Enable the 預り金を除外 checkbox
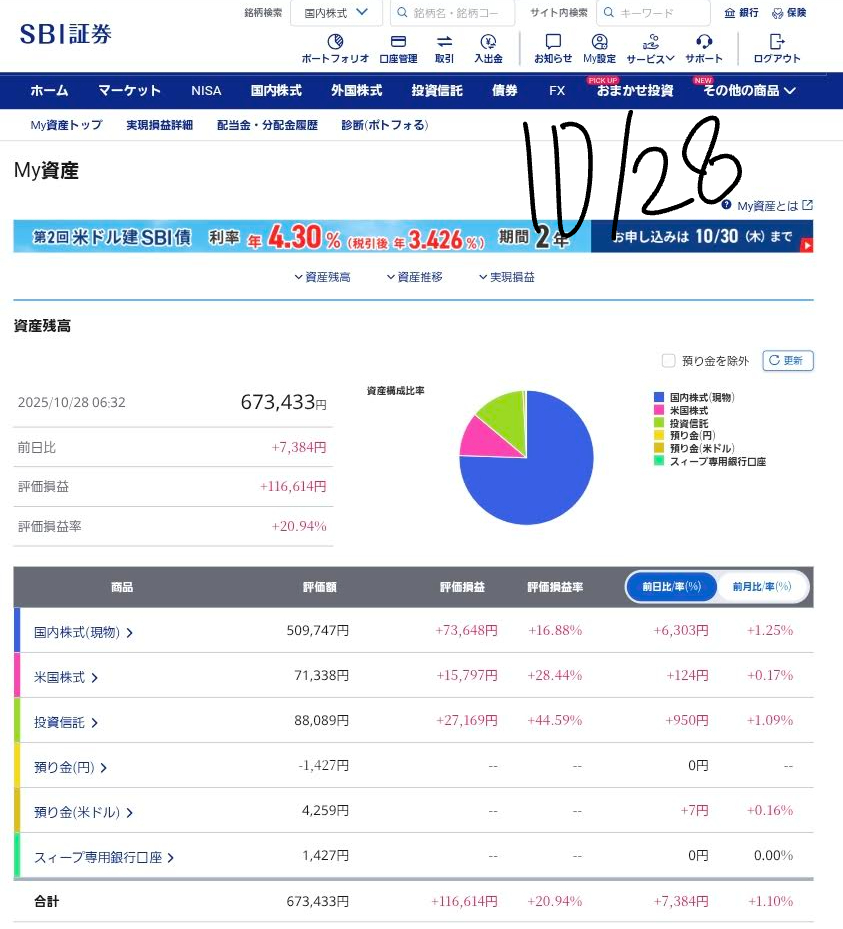 coord(669,361)
